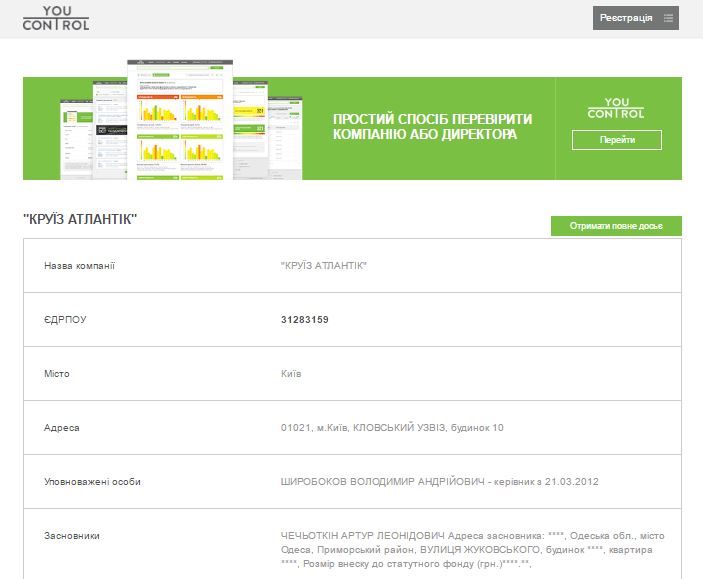Click the ЄДРПОУ code 31283159

(305, 320)
